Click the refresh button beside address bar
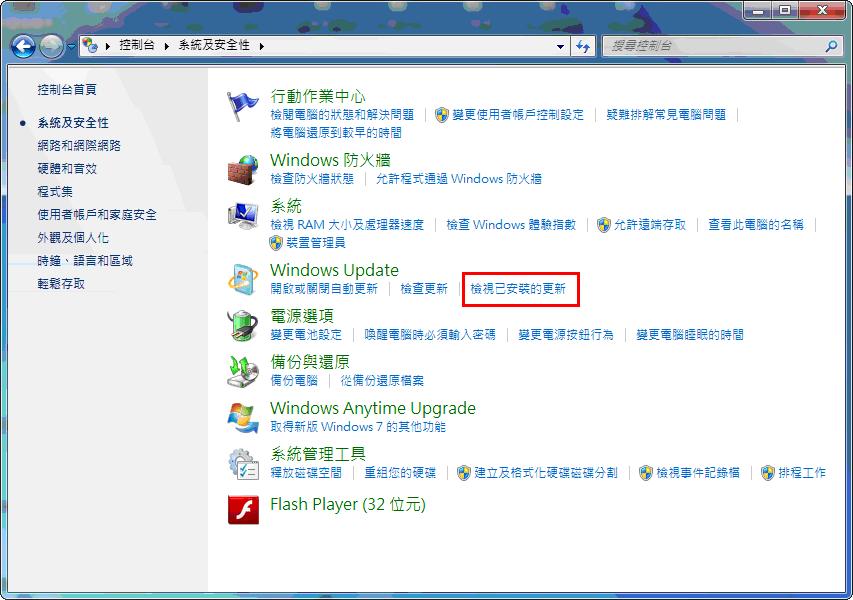 pos(583,47)
